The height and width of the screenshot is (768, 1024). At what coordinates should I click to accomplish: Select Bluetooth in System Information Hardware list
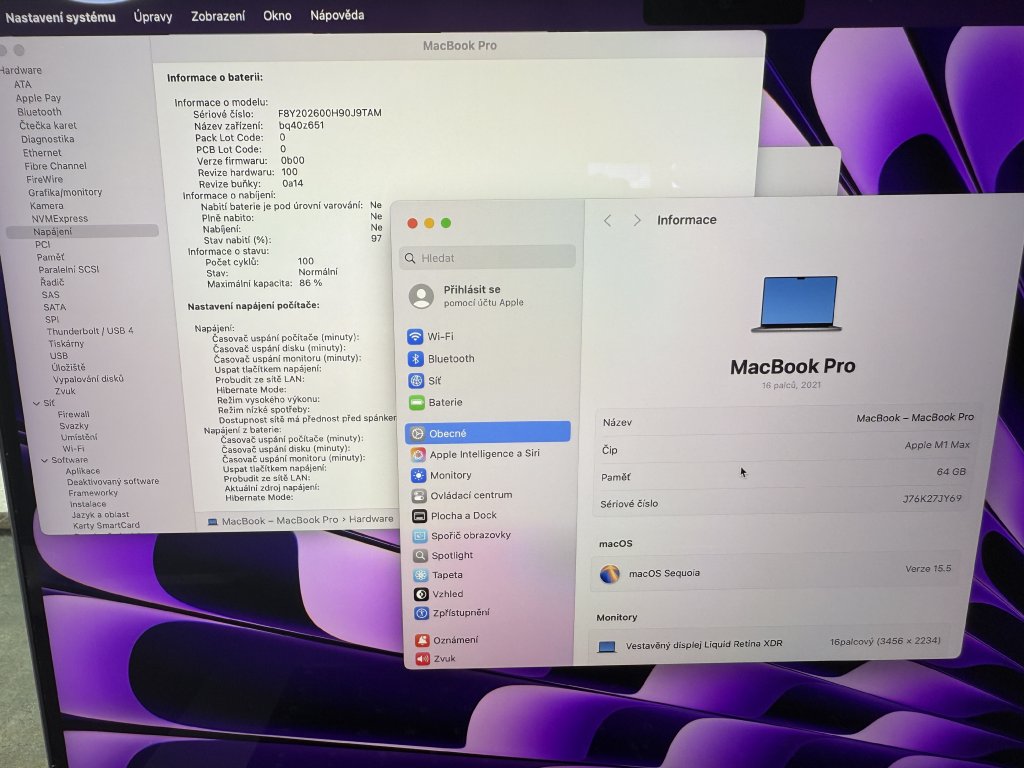coord(39,112)
